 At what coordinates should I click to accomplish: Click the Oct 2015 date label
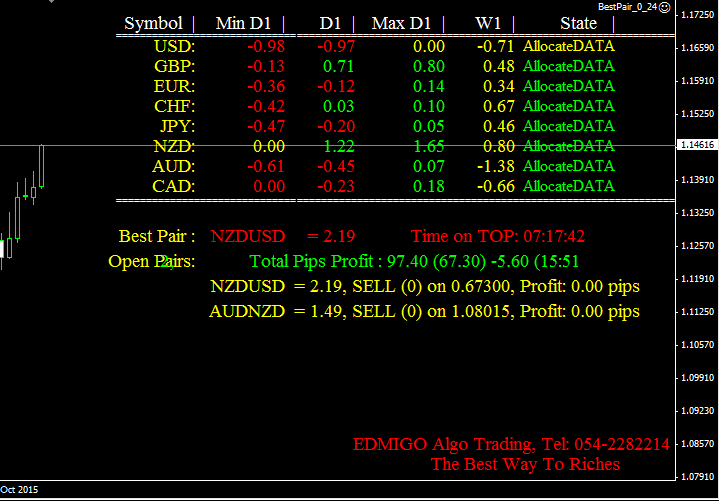[19, 490]
